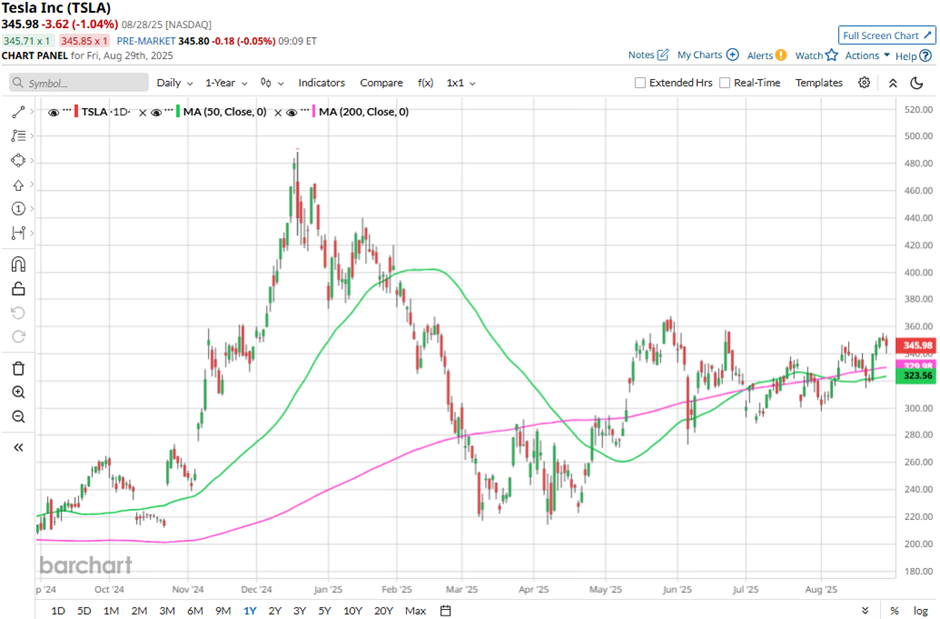Select the arrow marker tool

[18, 185]
